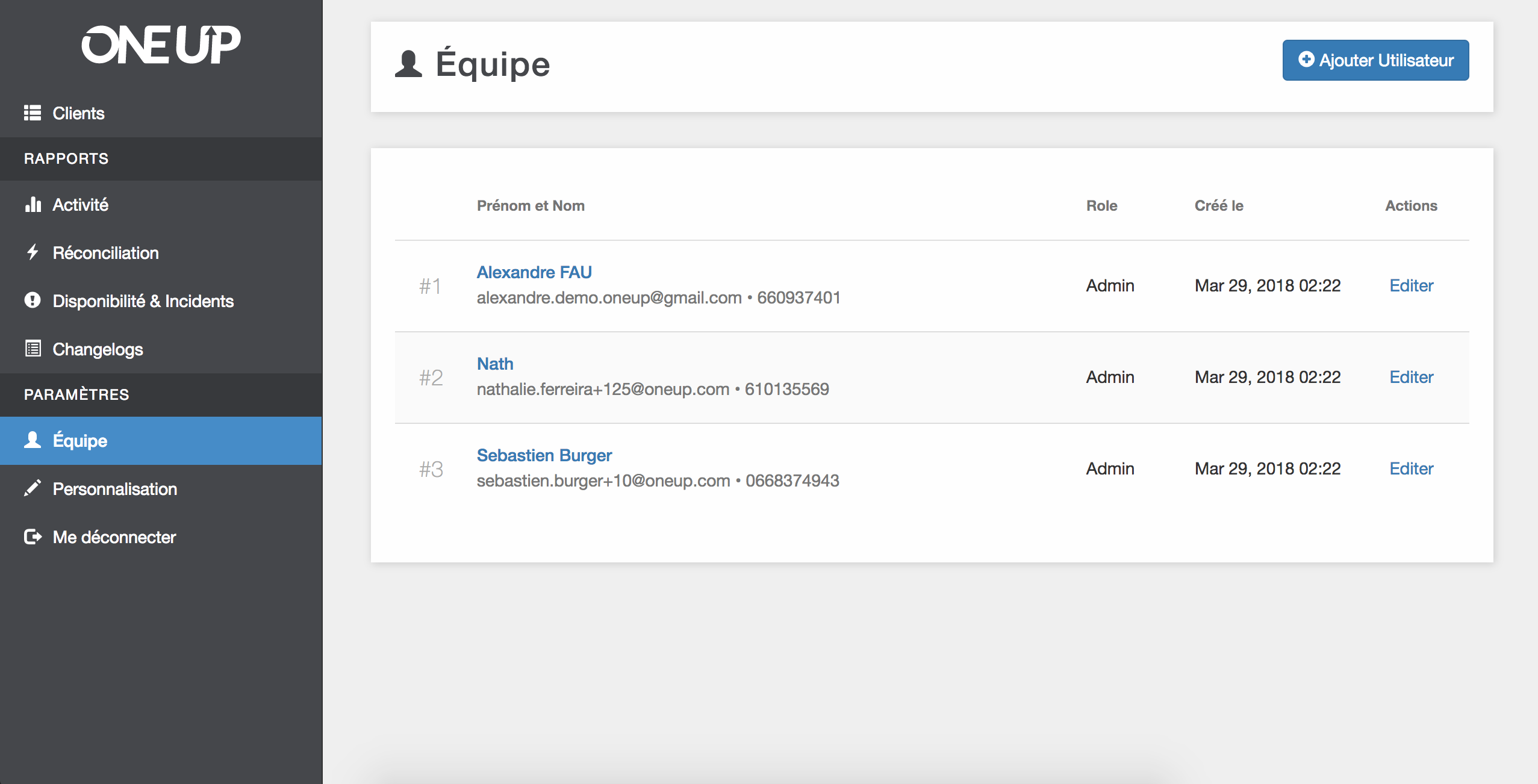Click Editer for Sebastien Burger

click(x=1411, y=468)
